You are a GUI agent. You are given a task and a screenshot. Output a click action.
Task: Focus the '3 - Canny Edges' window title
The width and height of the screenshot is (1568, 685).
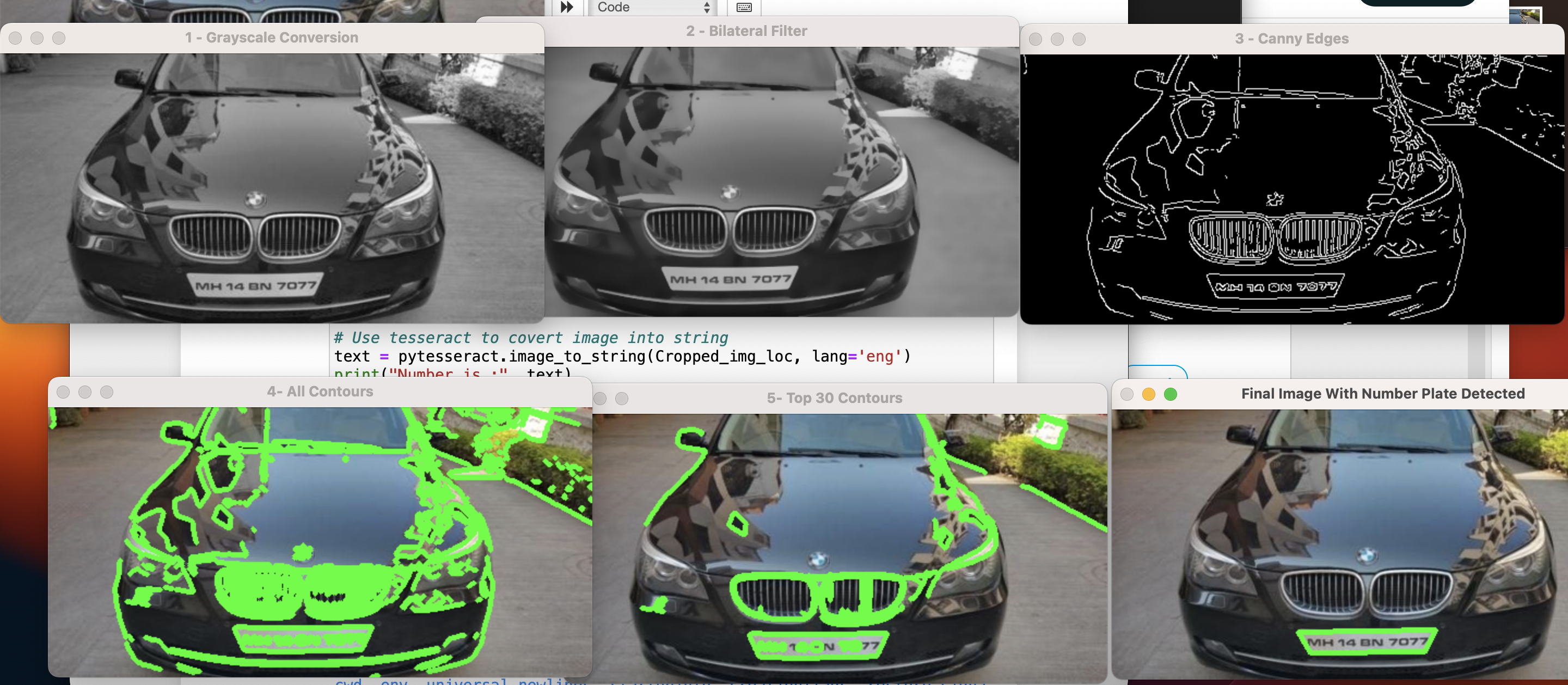pos(1291,39)
